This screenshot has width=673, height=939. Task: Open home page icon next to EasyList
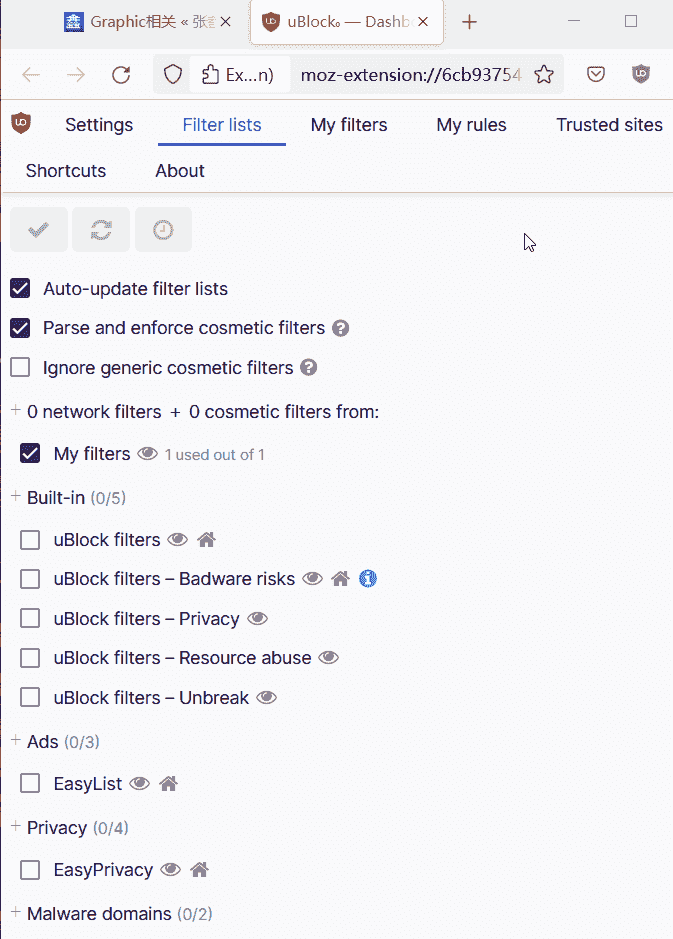pyautogui.click(x=168, y=783)
